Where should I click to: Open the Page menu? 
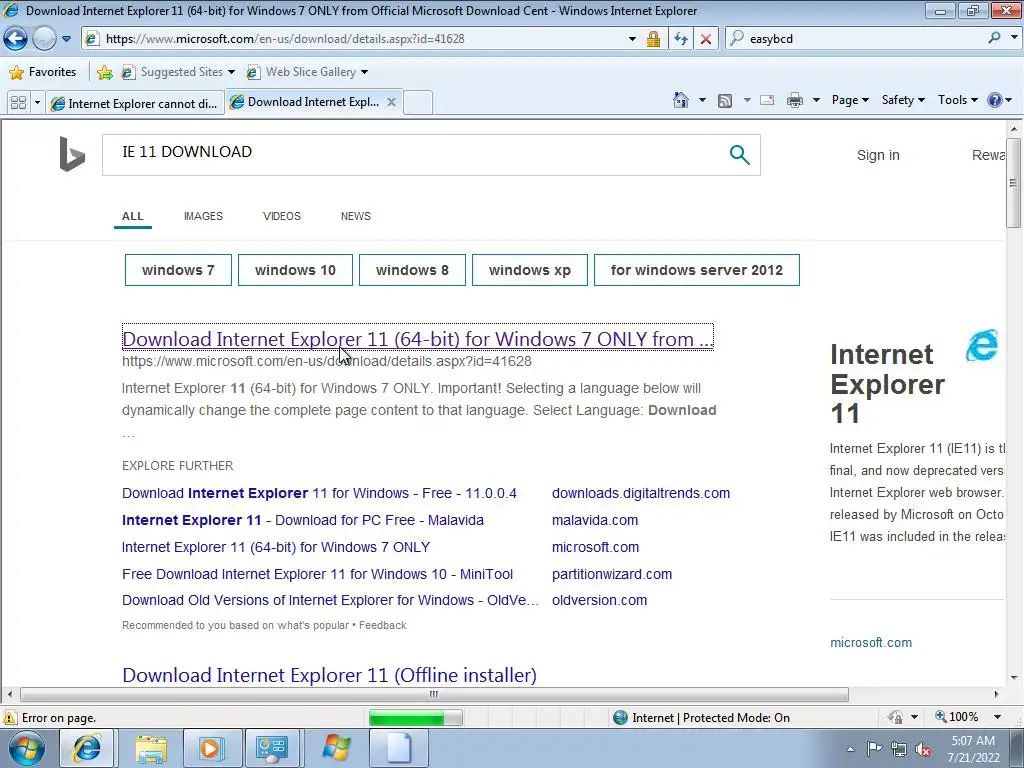pos(850,100)
